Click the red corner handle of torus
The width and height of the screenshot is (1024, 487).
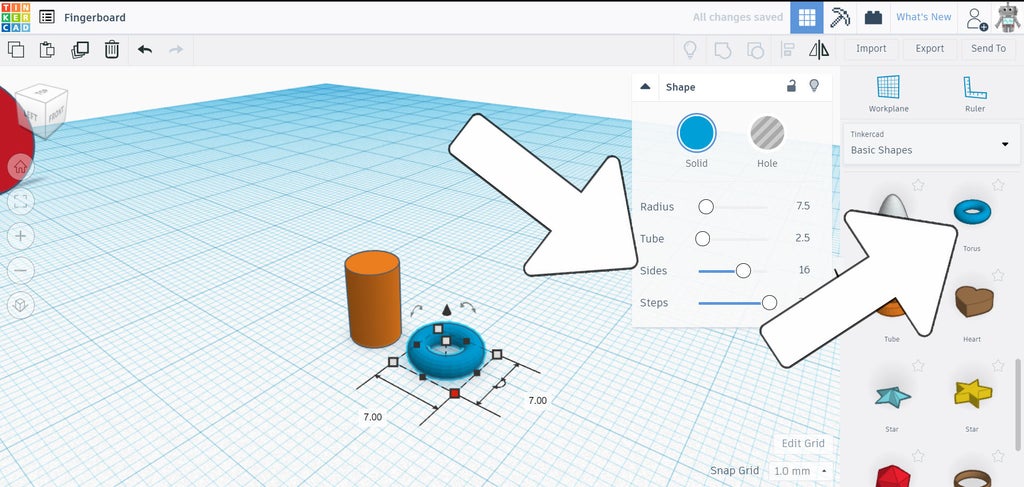point(455,393)
